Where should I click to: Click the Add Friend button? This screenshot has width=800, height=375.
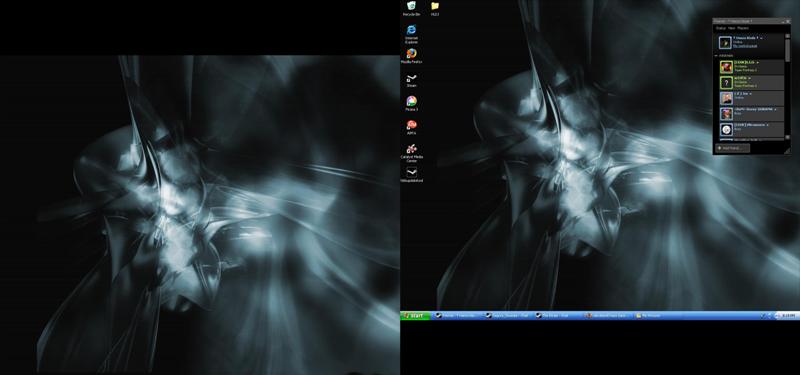(x=733, y=148)
